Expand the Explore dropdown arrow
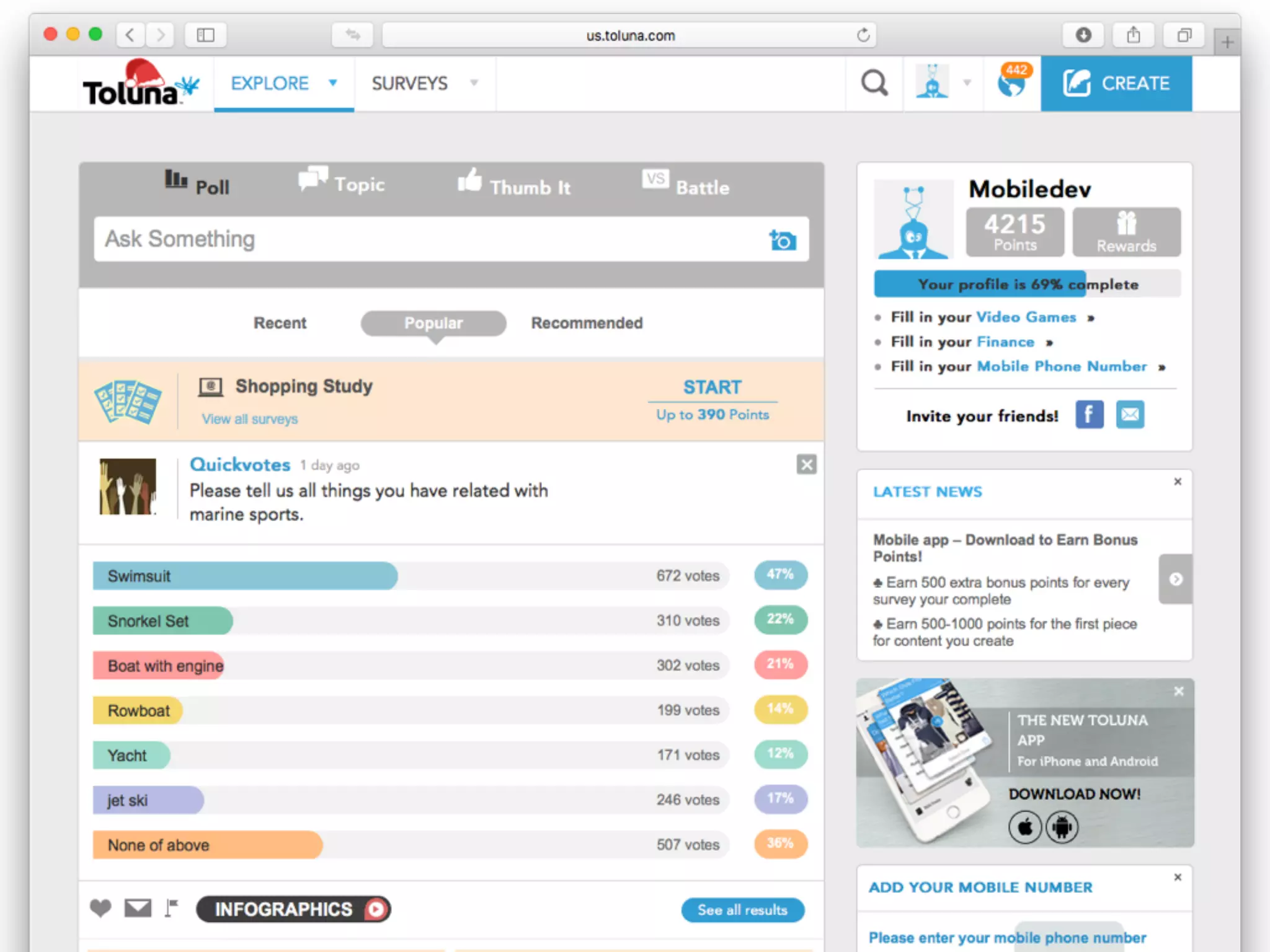1270x952 pixels. click(x=333, y=82)
